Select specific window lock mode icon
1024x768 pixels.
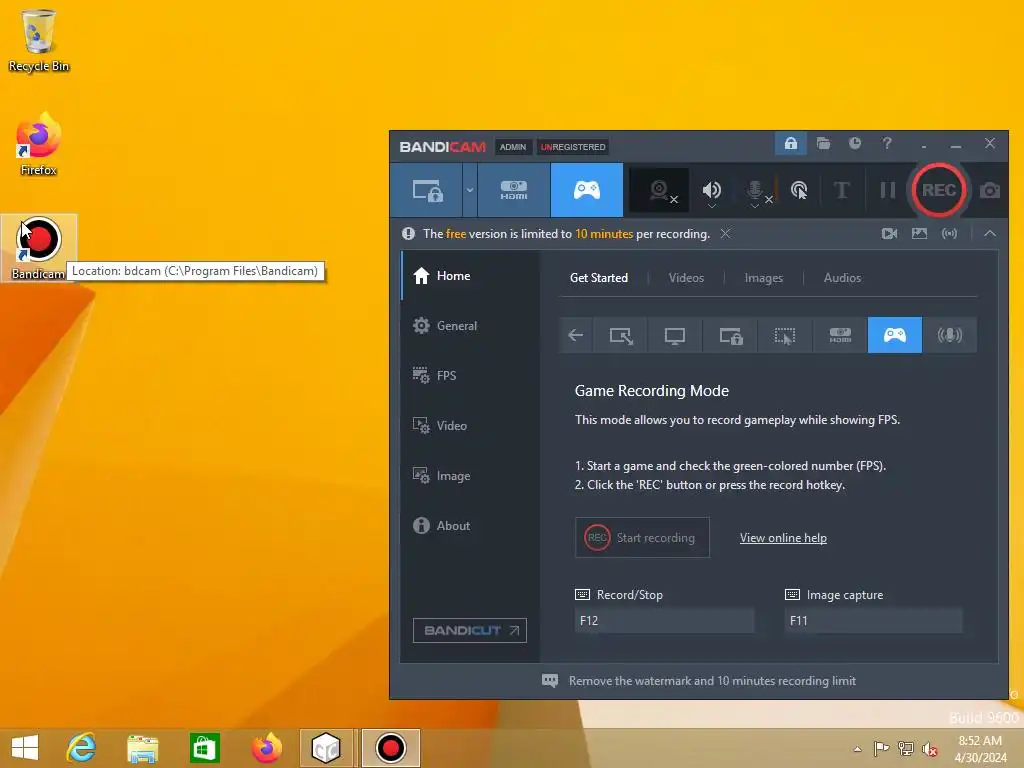tap(730, 335)
